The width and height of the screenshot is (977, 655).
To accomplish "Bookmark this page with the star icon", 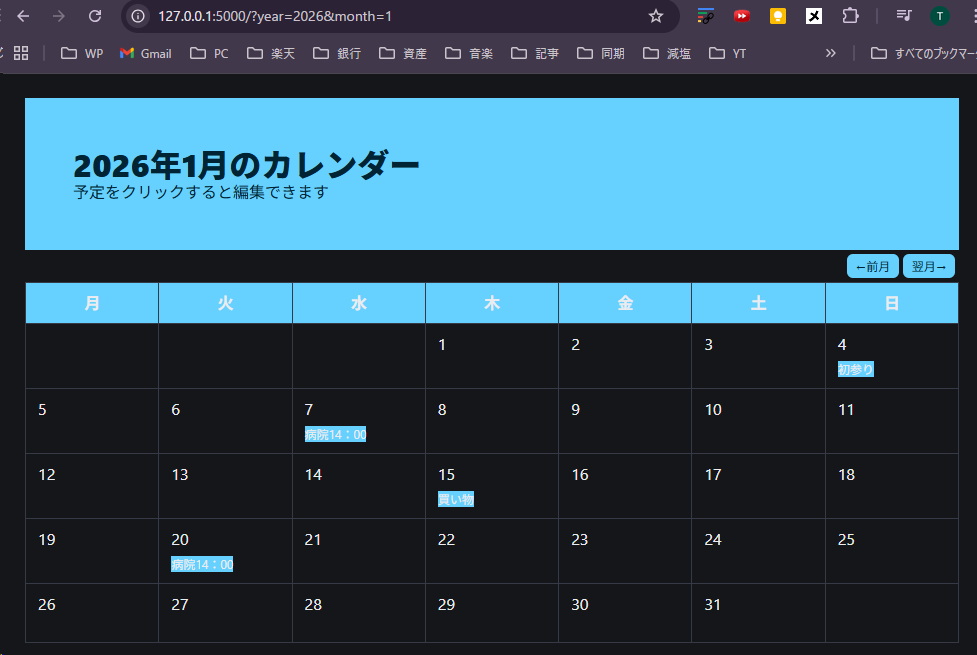I will click(656, 16).
